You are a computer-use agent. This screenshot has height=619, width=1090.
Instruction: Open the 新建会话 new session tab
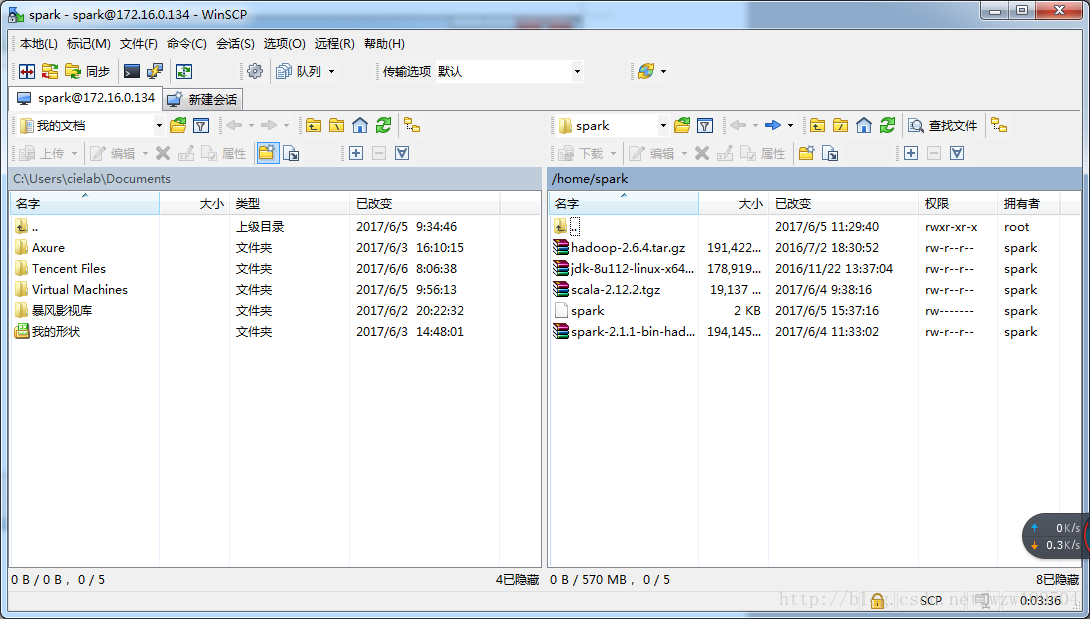click(202, 99)
